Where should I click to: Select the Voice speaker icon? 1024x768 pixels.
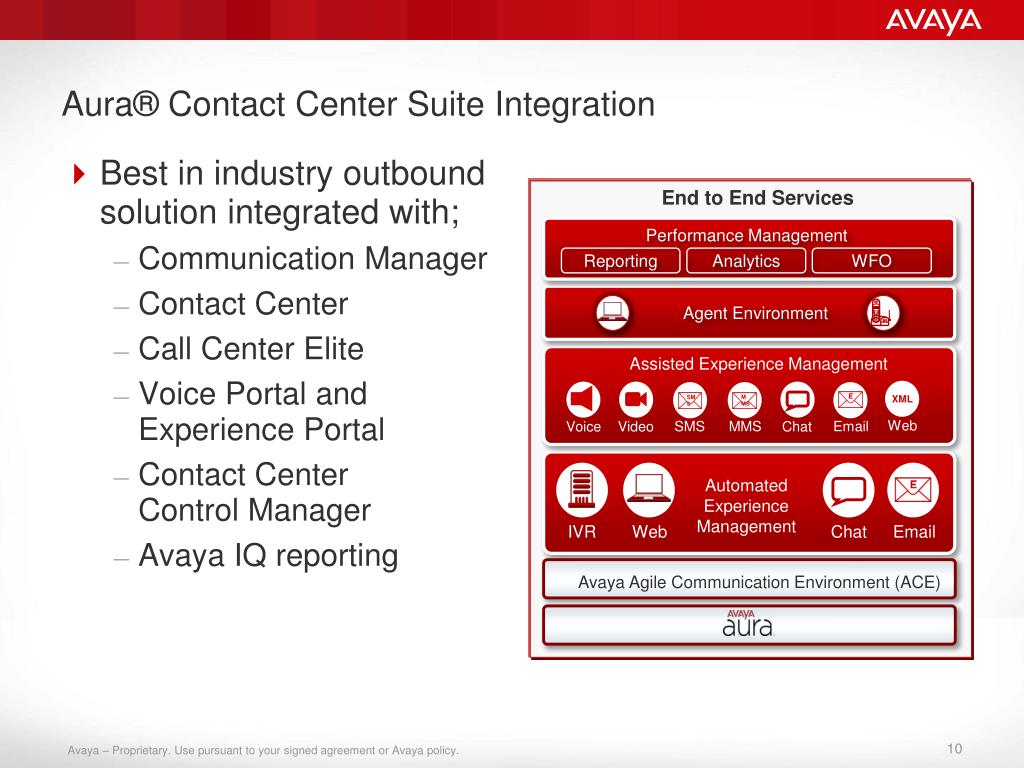point(583,398)
